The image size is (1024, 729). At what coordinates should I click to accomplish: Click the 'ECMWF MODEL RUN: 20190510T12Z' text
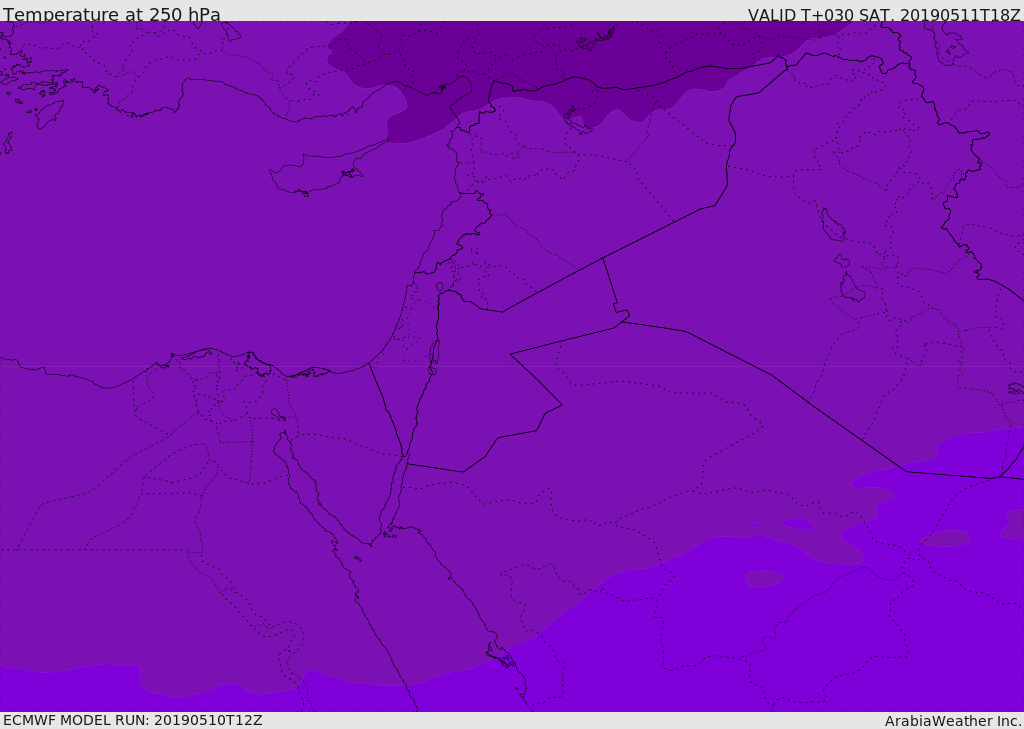point(133,720)
